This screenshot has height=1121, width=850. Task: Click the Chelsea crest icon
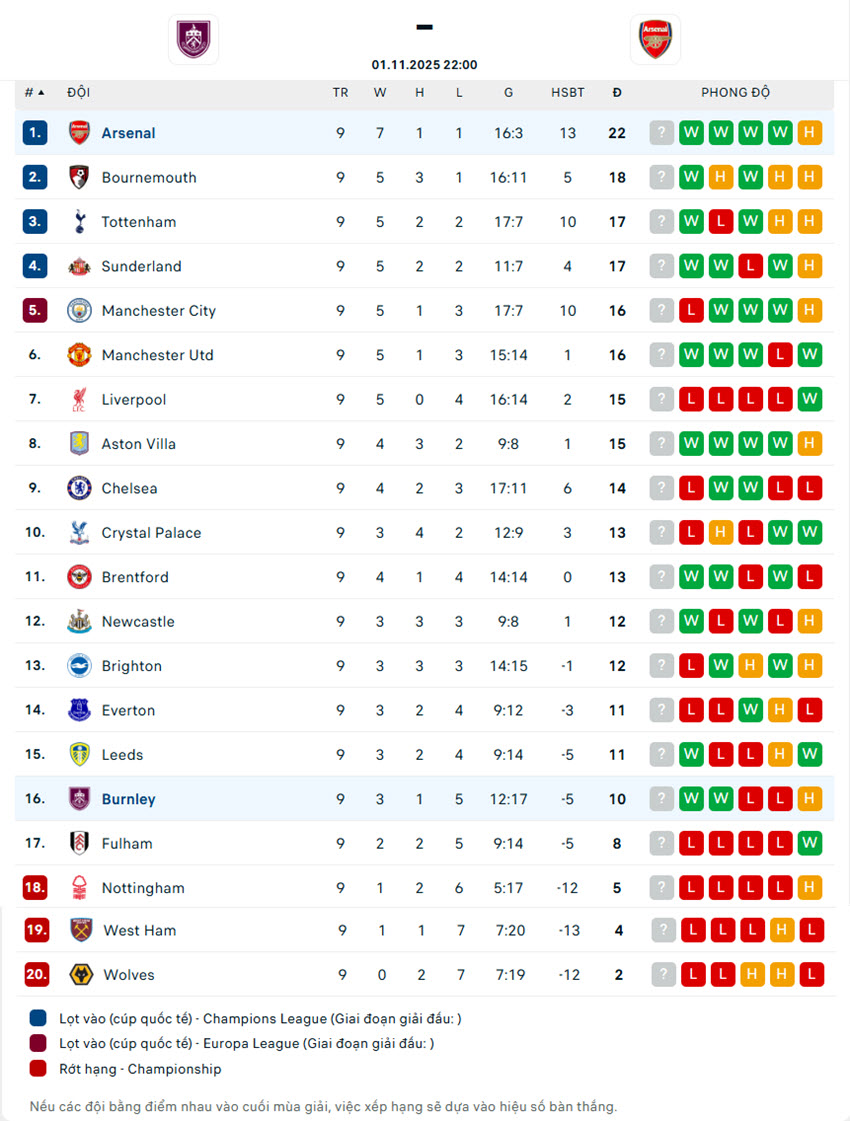click(79, 488)
